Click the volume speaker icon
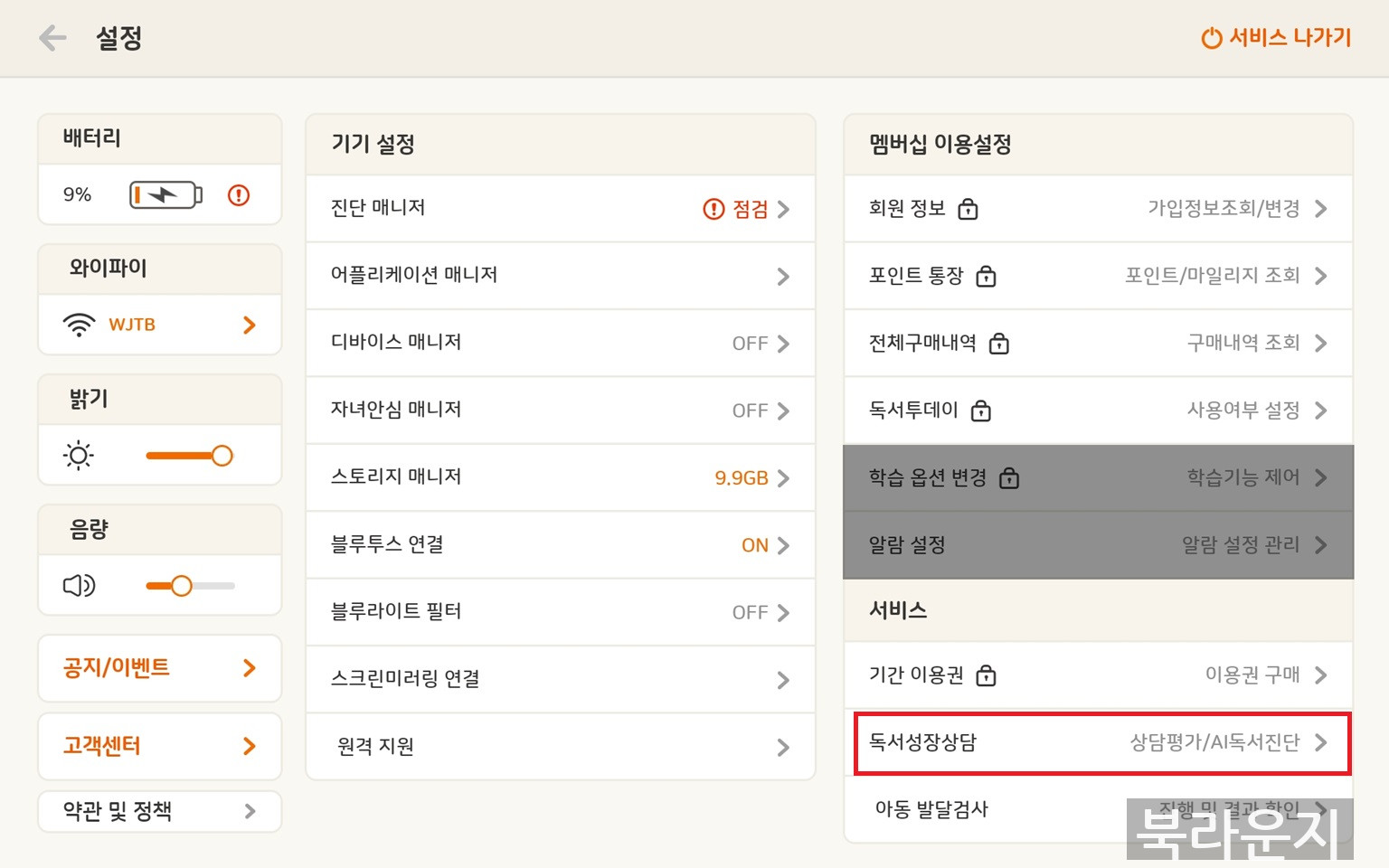 (79, 586)
